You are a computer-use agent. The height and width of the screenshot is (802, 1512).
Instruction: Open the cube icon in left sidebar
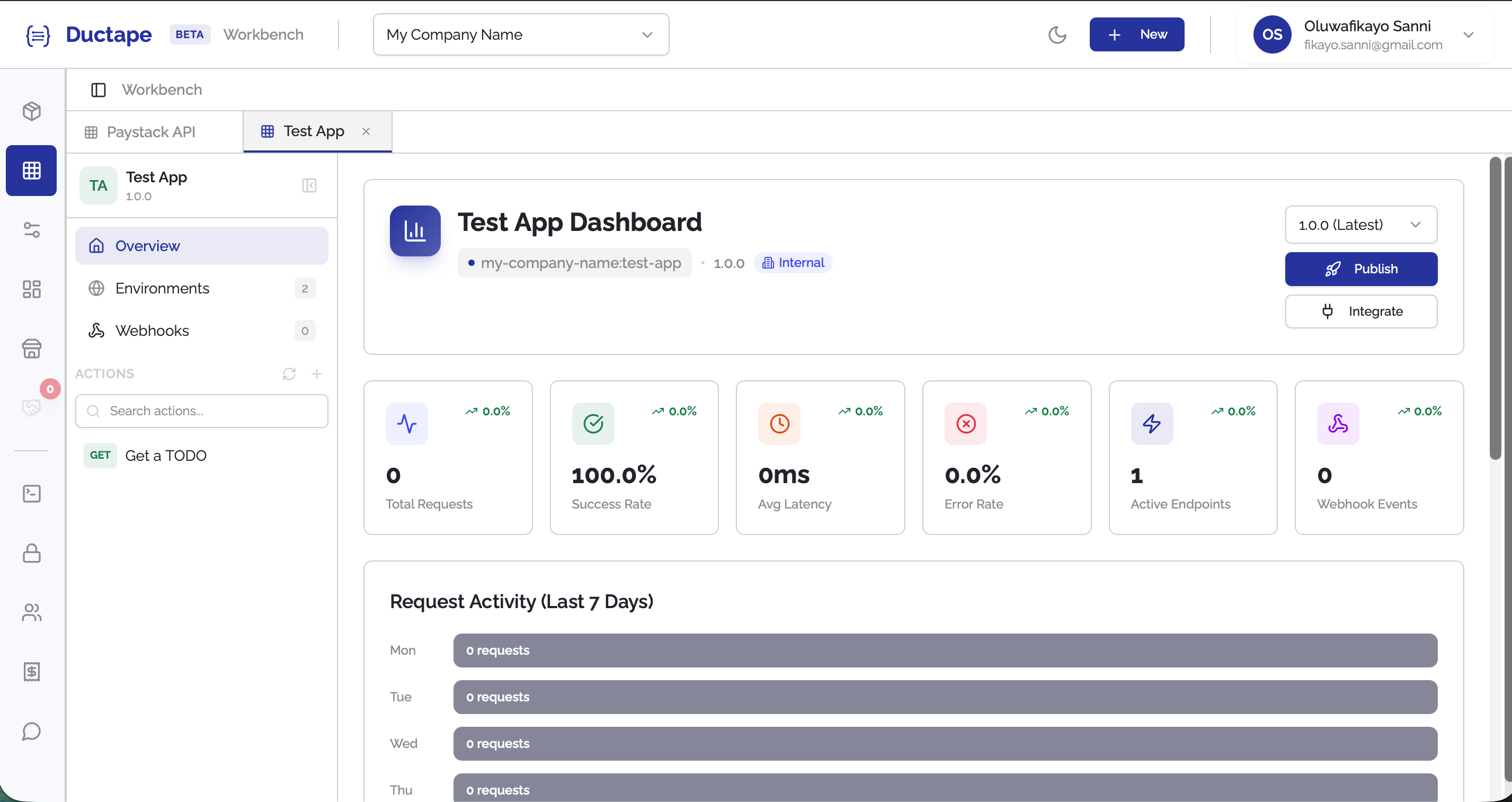(32, 111)
